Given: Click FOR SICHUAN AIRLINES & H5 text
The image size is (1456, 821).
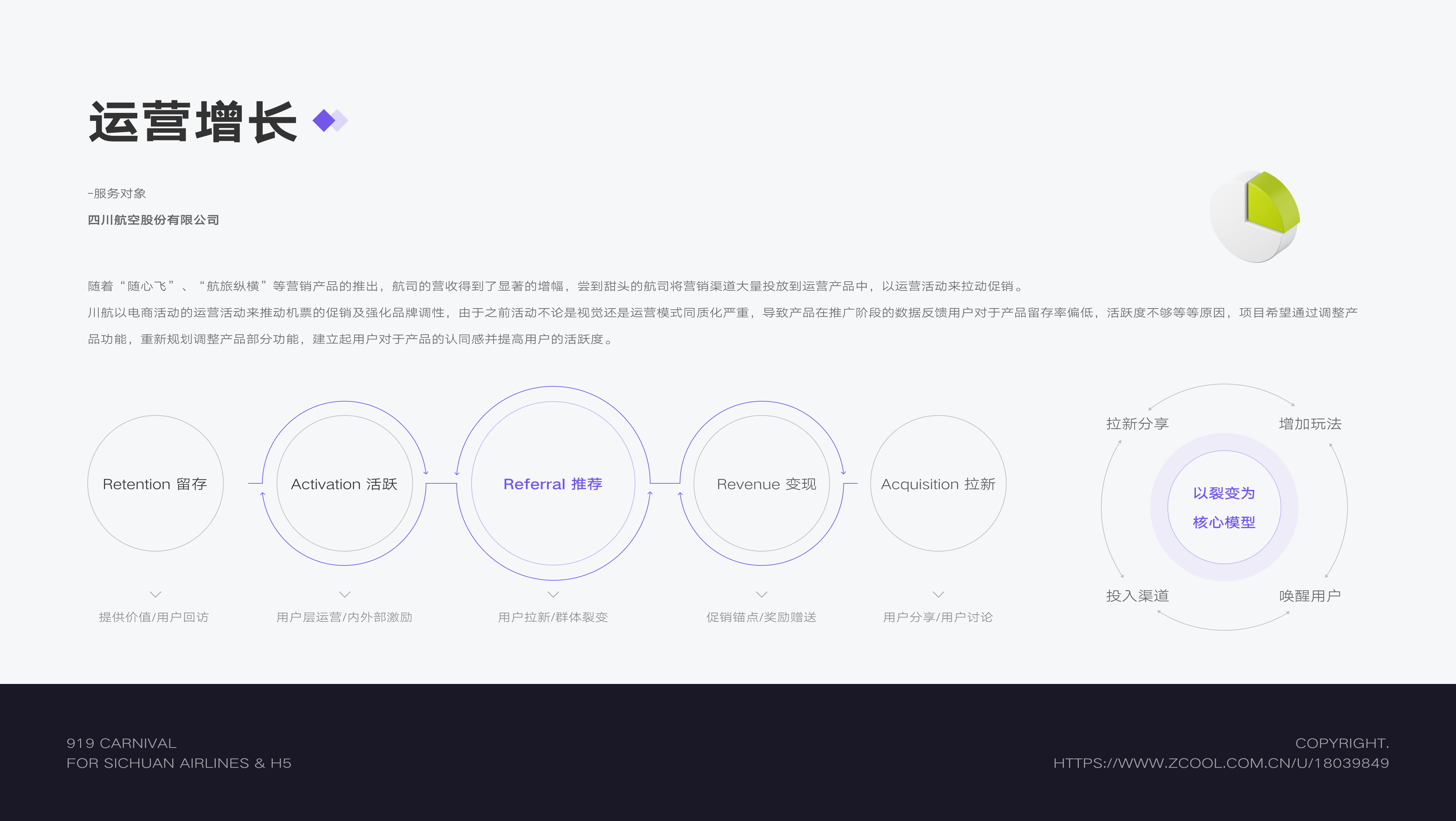Looking at the screenshot, I should [179, 763].
